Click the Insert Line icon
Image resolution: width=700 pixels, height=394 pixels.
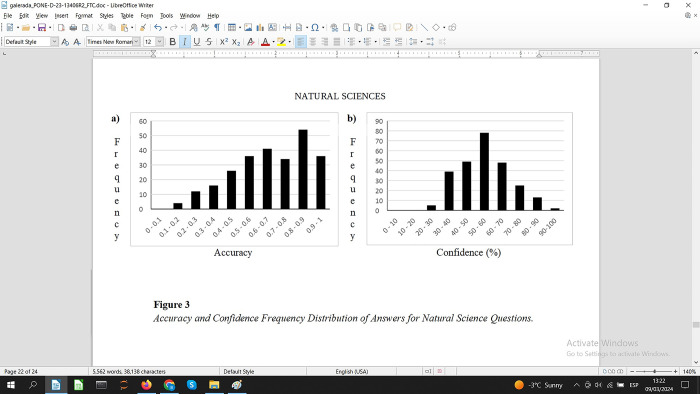click(x=424, y=28)
